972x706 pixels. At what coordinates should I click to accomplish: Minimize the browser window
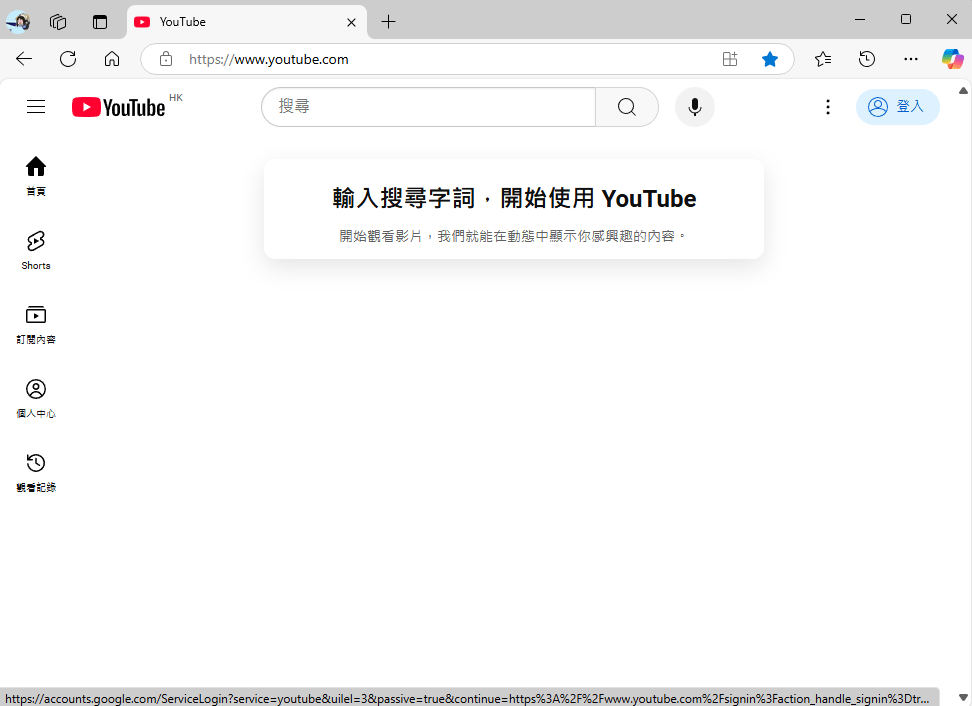coord(860,20)
